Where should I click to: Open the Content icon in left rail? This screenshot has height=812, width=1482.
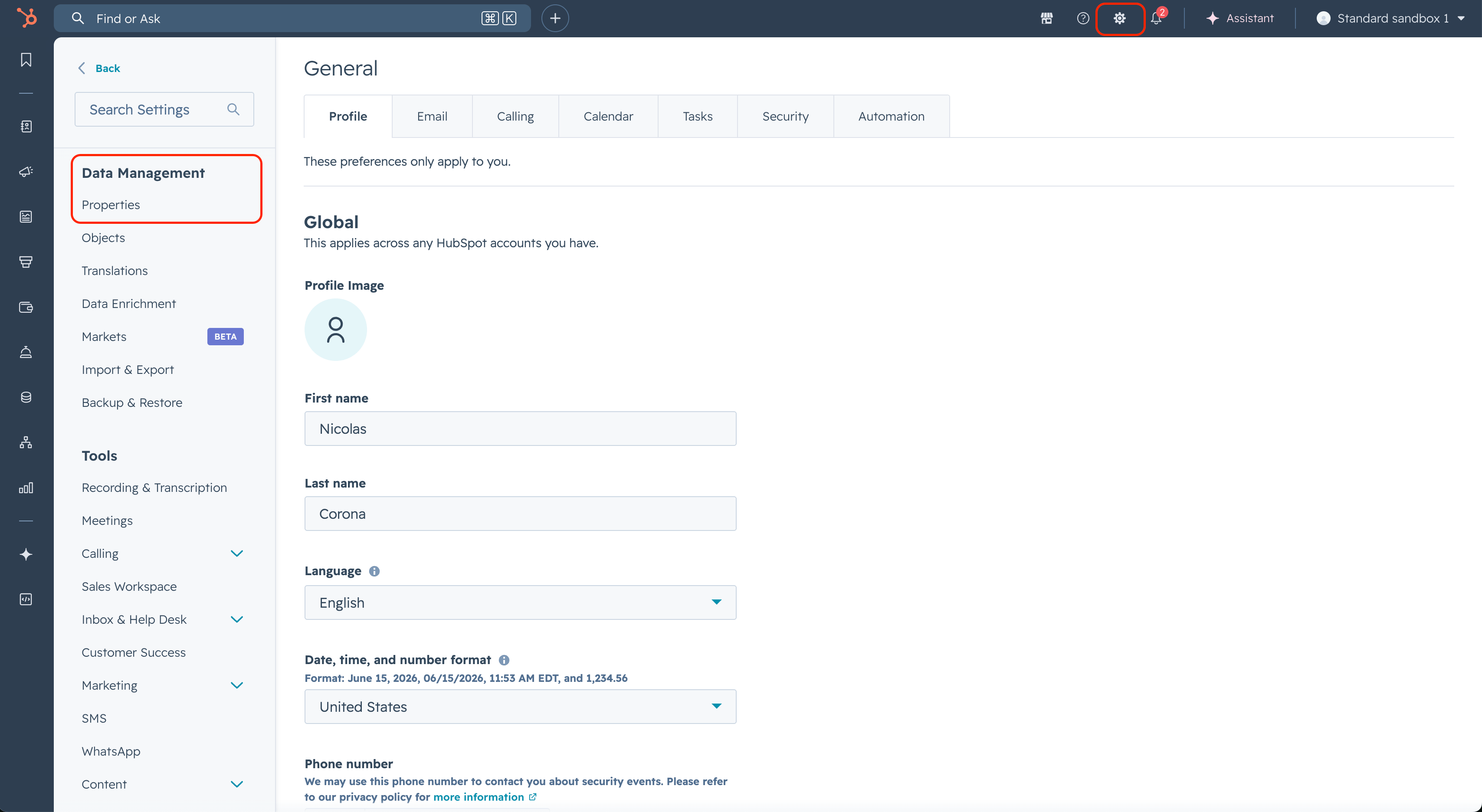[26, 217]
